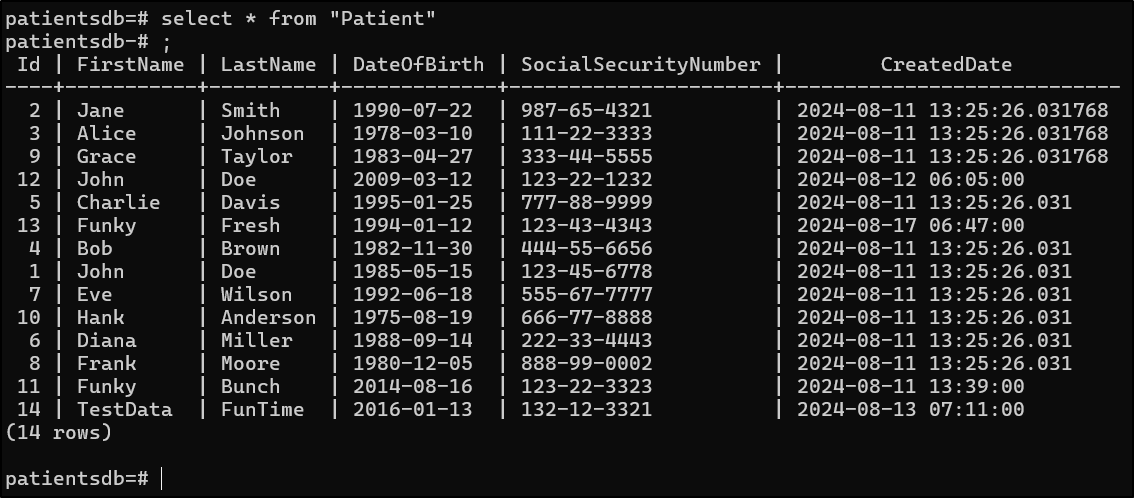Image resolution: width=1134 pixels, height=498 pixels.
Task: Click the last name FunTime
Action: point(262,410)
